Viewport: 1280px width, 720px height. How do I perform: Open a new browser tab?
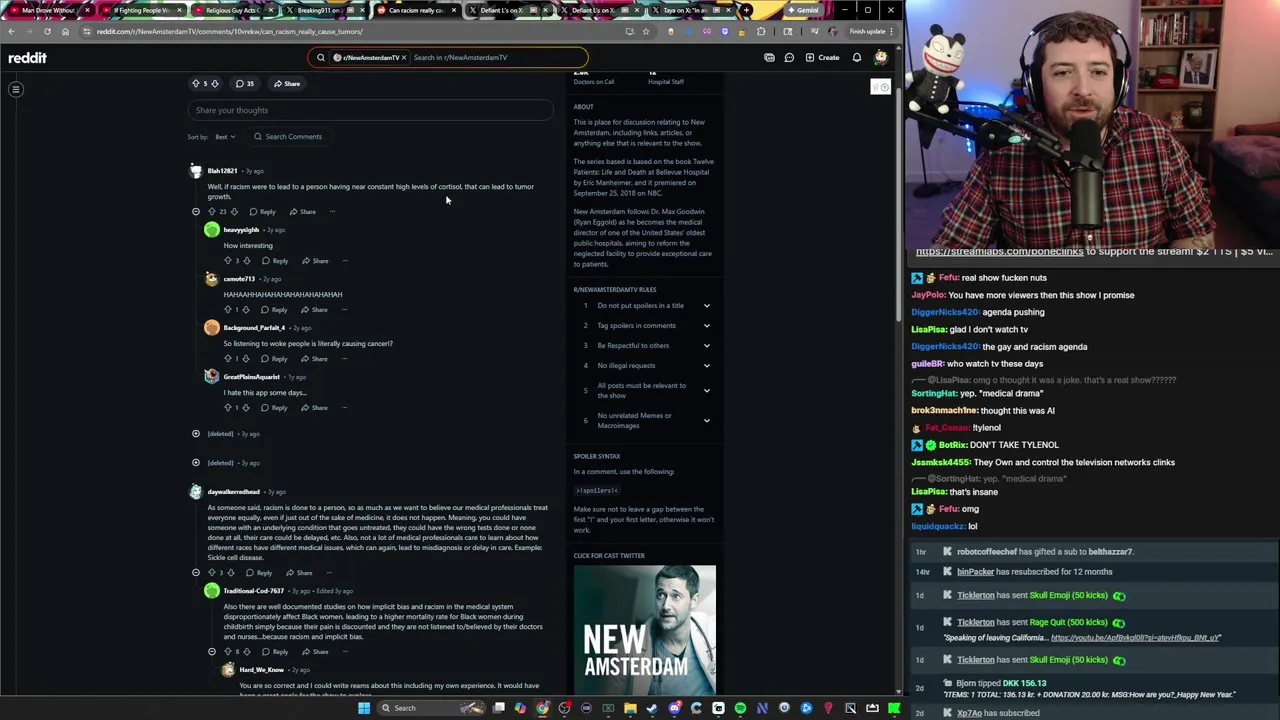(x=746, y=10)
